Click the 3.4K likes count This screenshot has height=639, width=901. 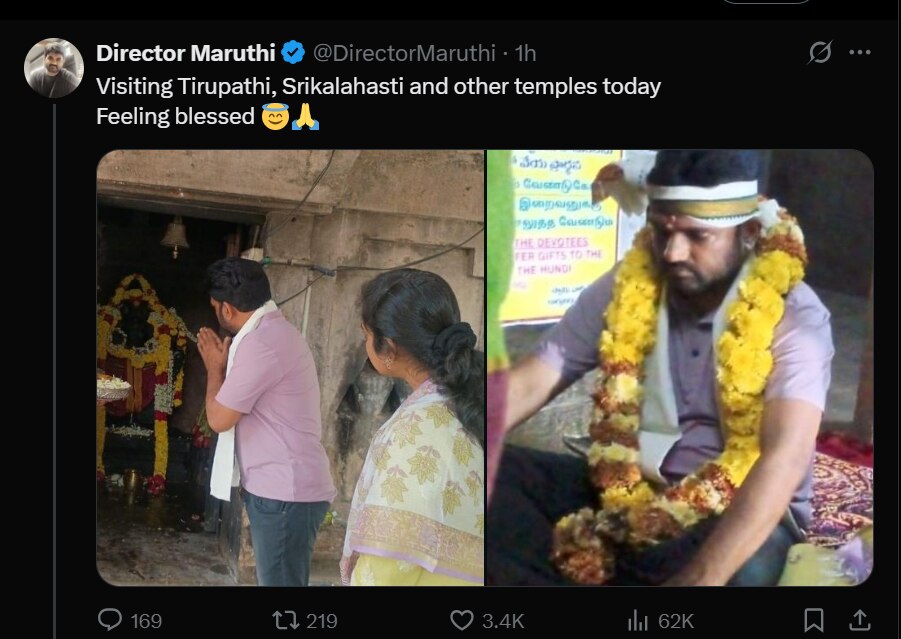coord(503,621)
